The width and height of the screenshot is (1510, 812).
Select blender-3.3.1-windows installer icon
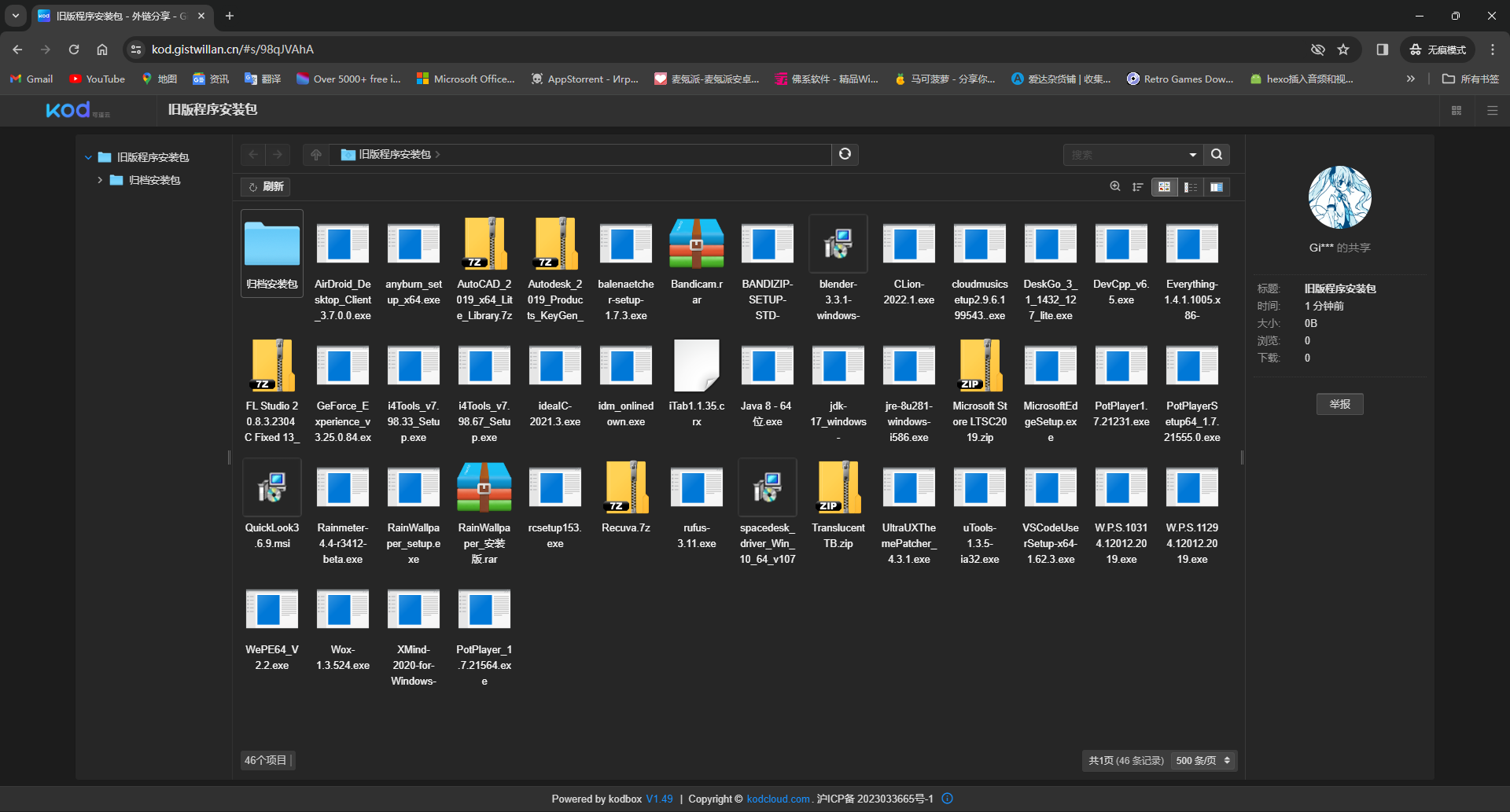click(x=838, y=244)
